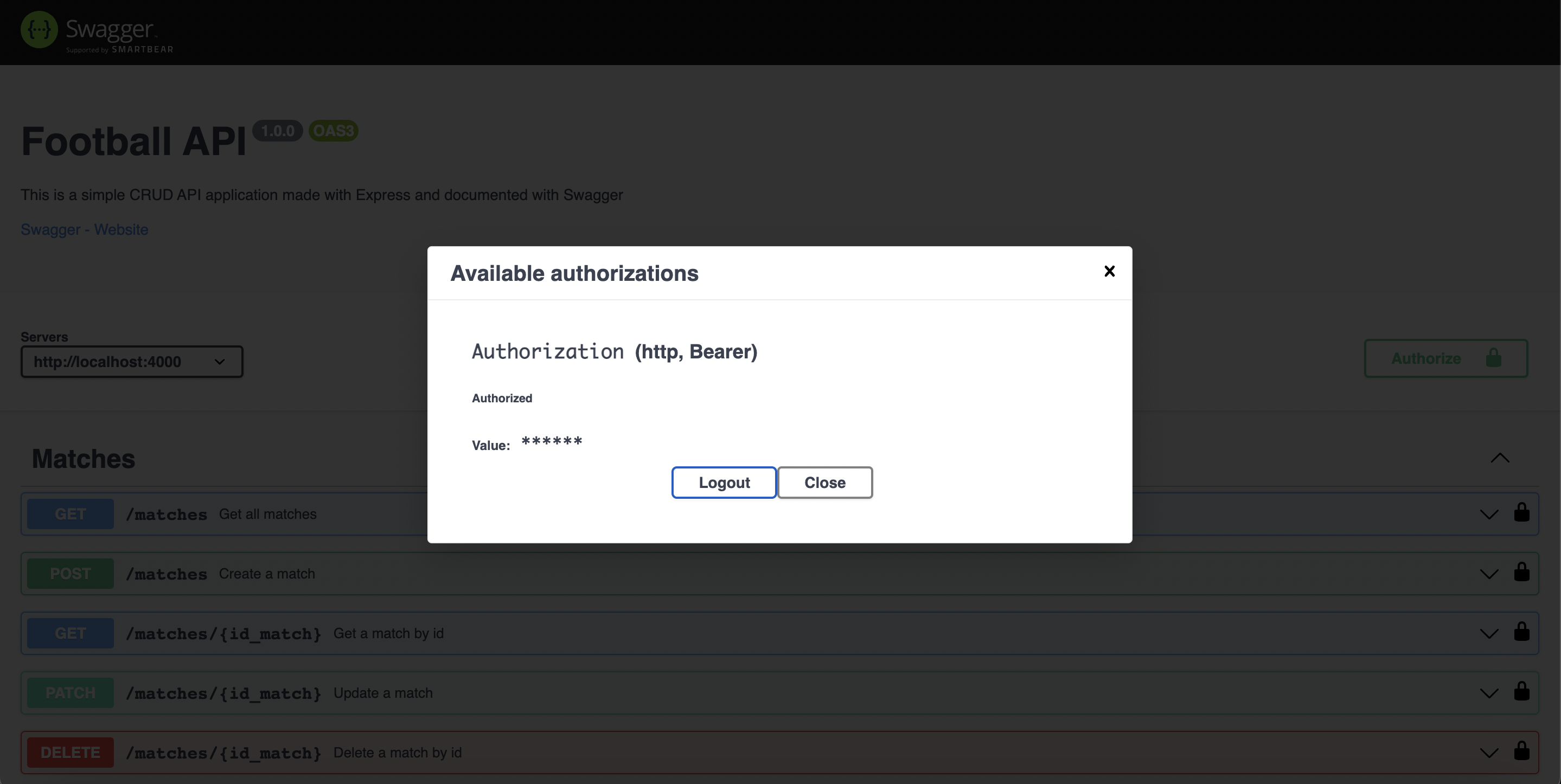
Task: Expand the DELETE /matches/{id_match} chevron
Action: point(1488,753)
